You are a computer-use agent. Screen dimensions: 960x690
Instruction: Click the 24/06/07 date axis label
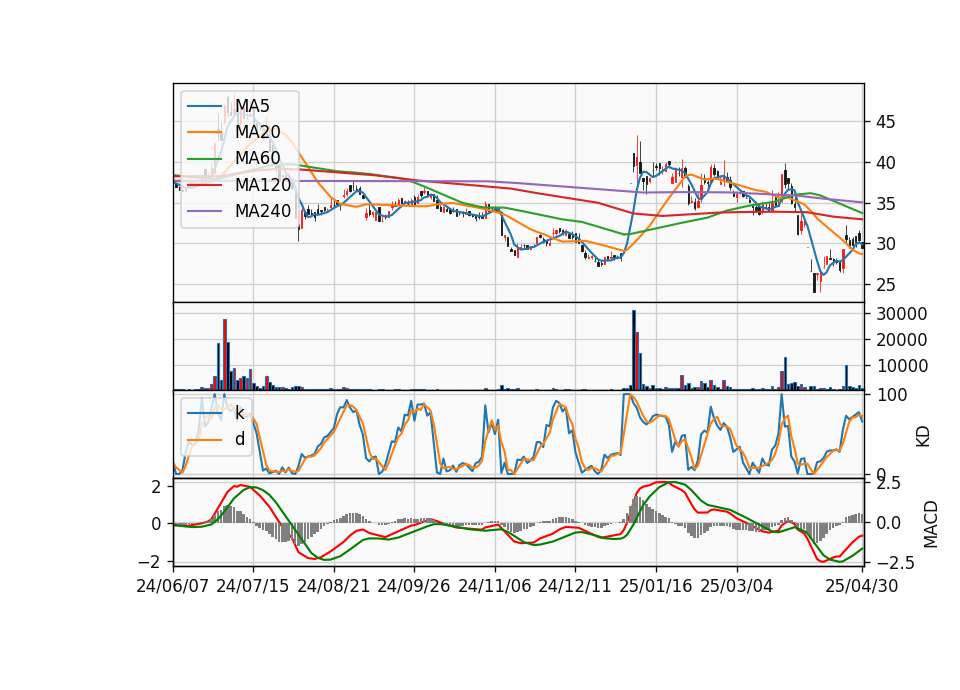(x=173, y=586)
